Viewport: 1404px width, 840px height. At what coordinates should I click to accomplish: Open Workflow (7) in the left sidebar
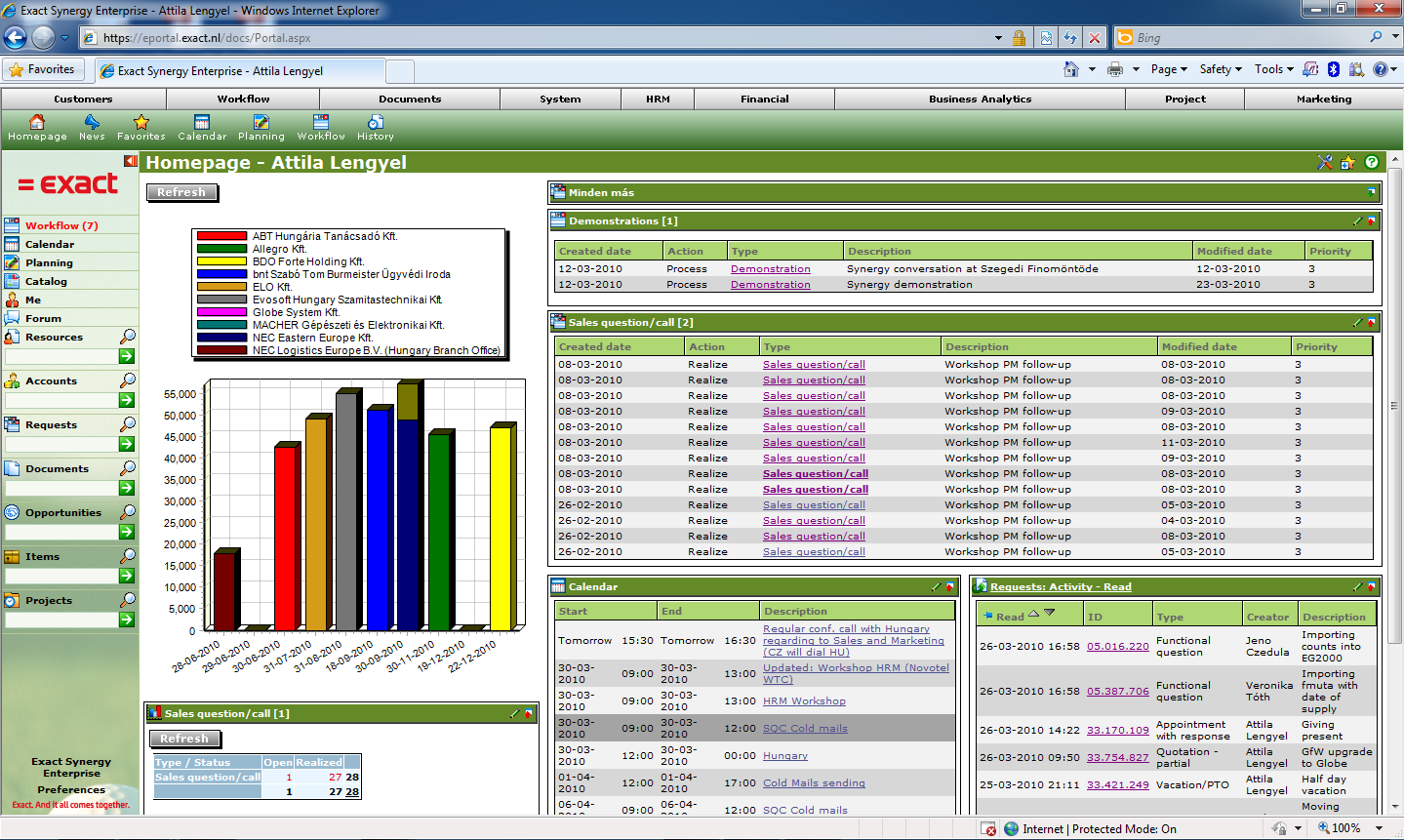pos(61,225)
